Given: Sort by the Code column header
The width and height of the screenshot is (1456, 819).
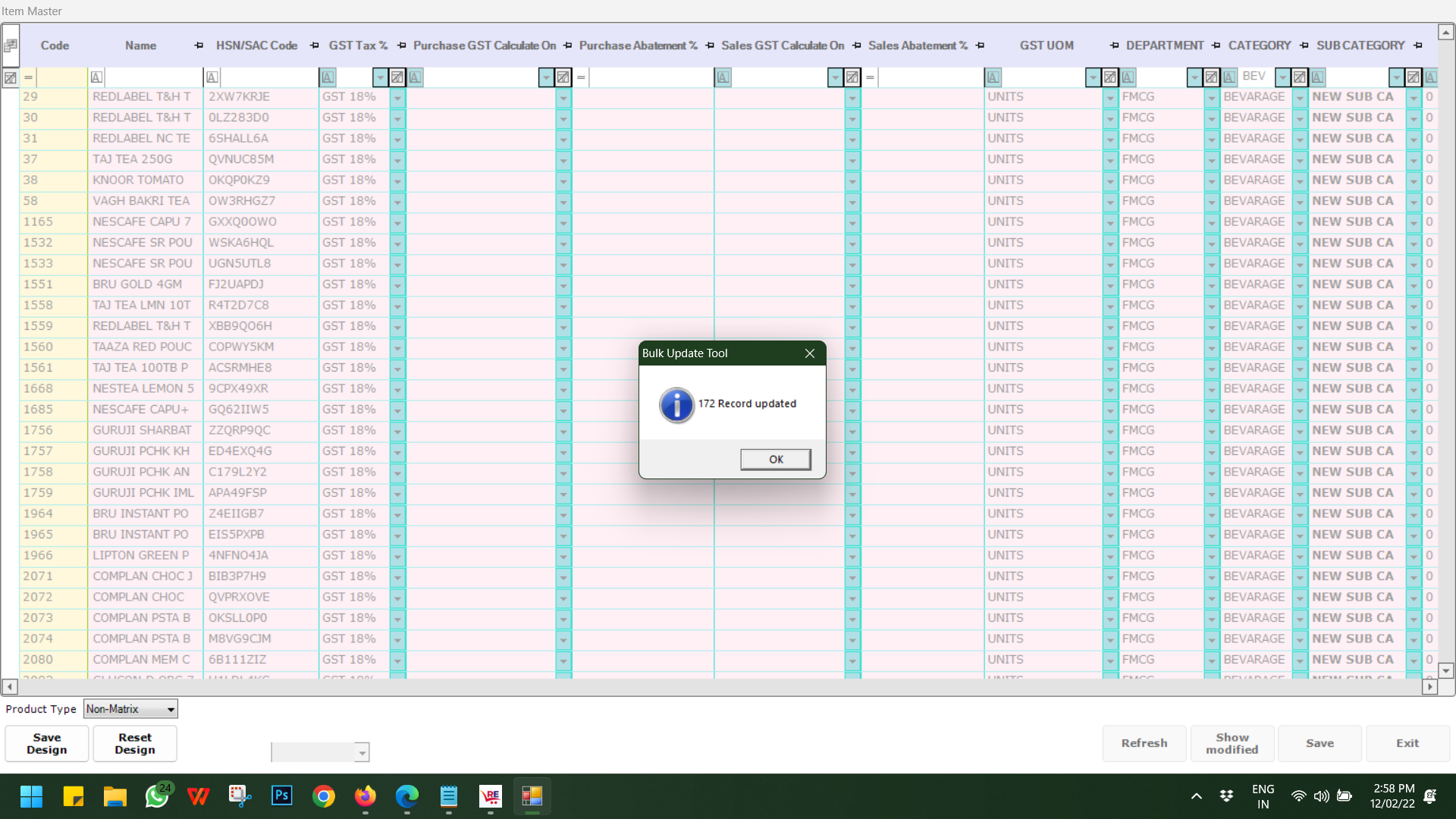Looking at the screenshot, I should click(55, 45).
